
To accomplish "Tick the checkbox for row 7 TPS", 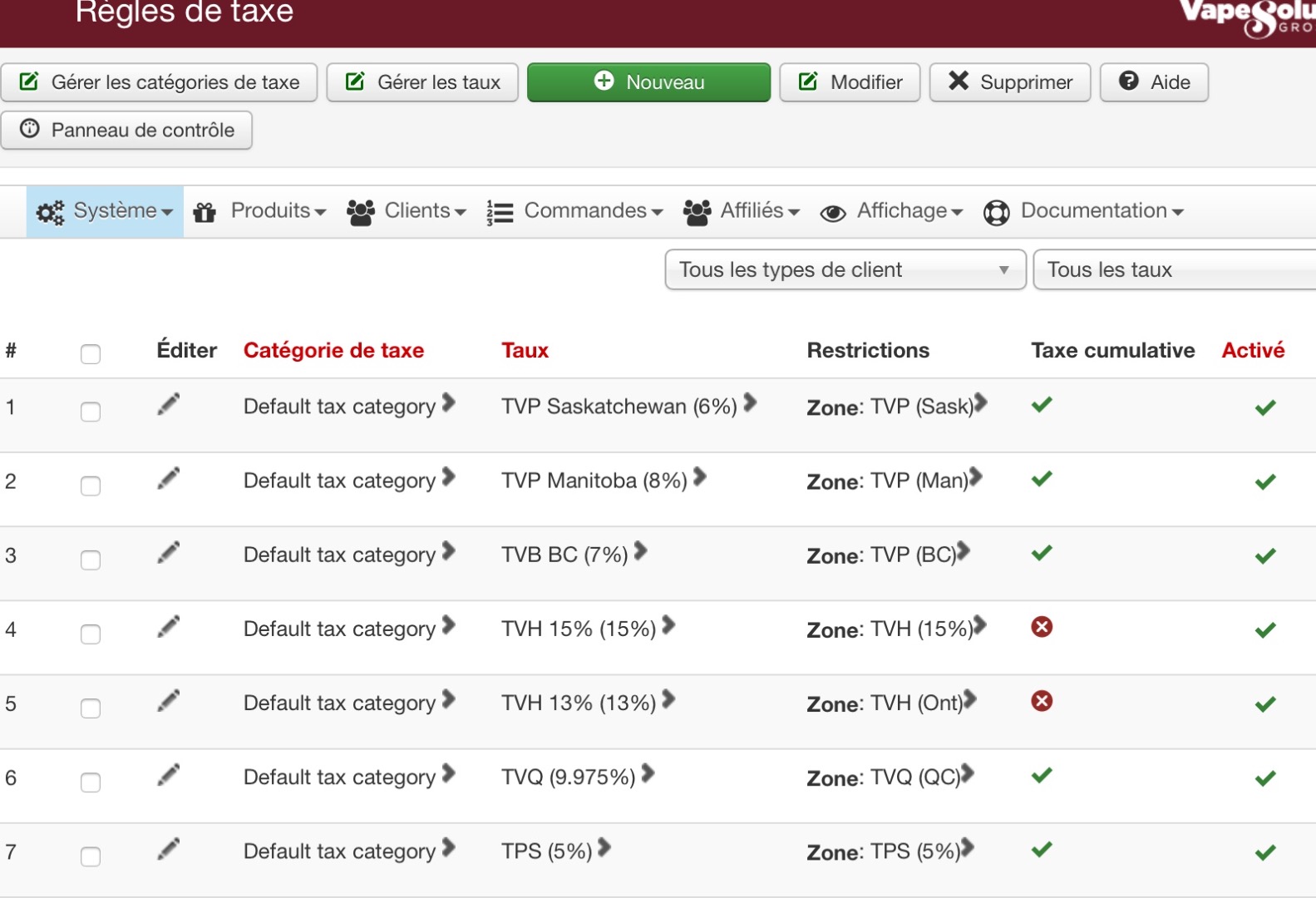I will pyautogui.click(x=91, y=856).
